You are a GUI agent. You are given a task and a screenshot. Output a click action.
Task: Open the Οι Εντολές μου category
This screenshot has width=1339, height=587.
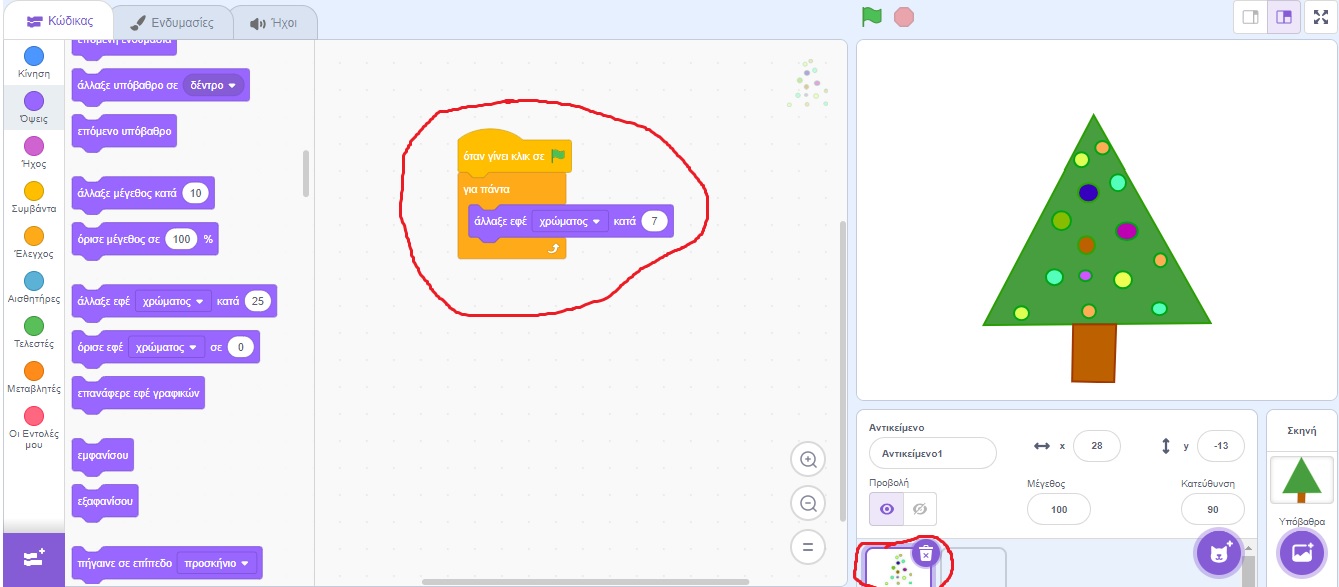[x=34, y=429]
